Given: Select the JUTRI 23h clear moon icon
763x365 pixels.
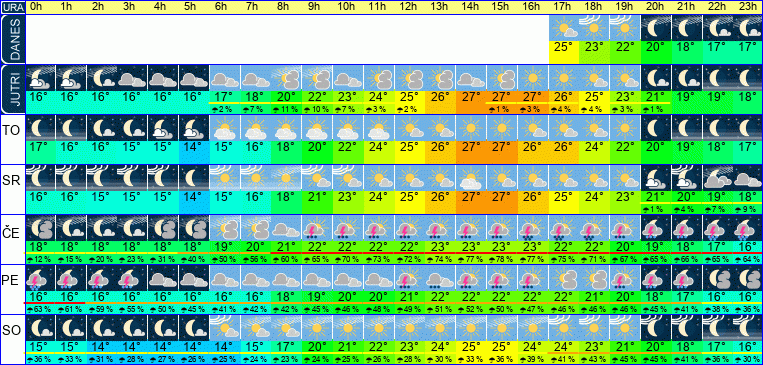Looking at the screenshot, I should point(747,78).
